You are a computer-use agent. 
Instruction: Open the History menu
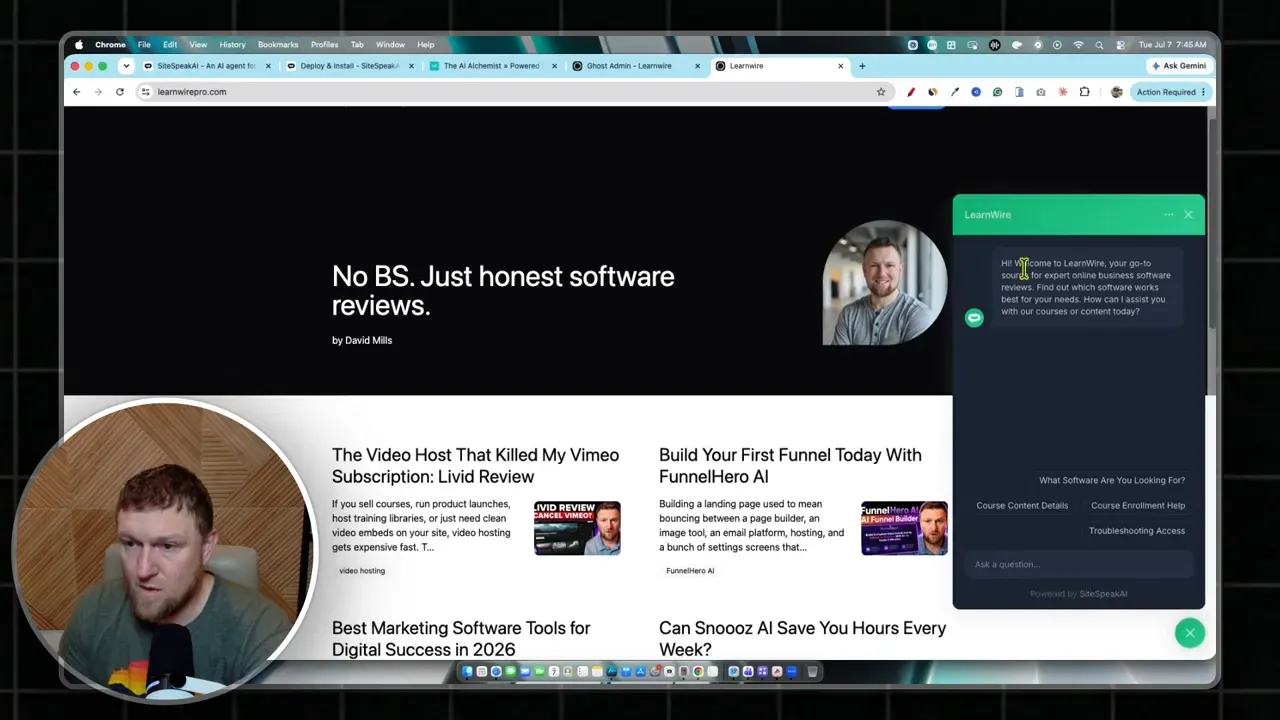click(232, 45)
